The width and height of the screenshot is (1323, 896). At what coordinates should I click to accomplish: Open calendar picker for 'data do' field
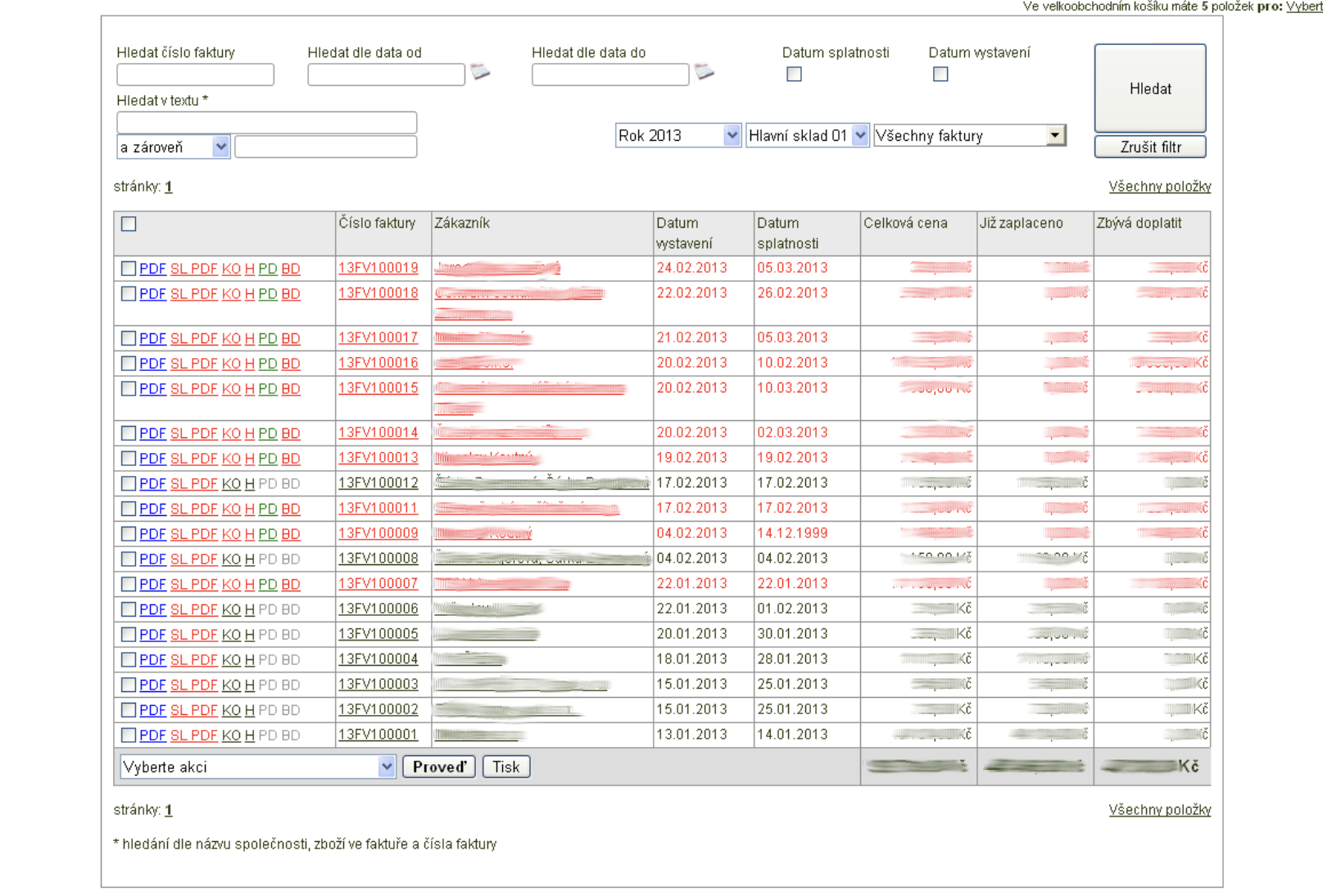click(704, 73)
